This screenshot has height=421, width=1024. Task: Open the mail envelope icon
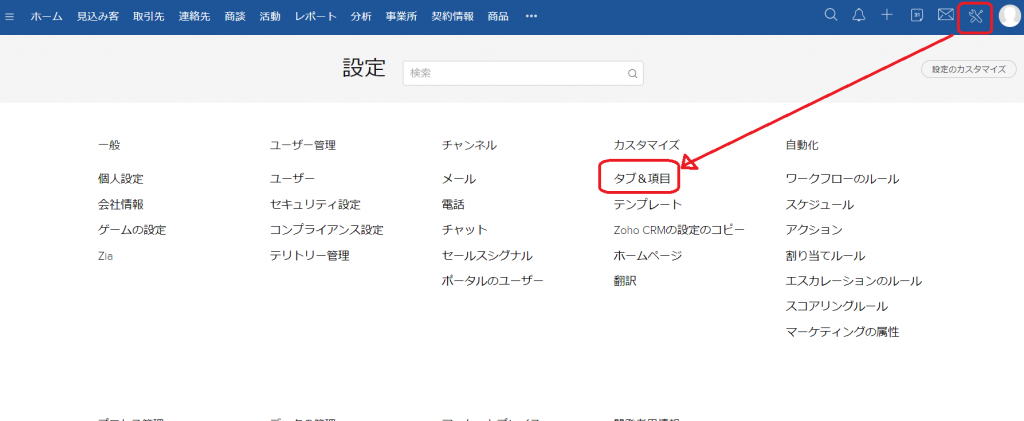[x=946, y=15]
